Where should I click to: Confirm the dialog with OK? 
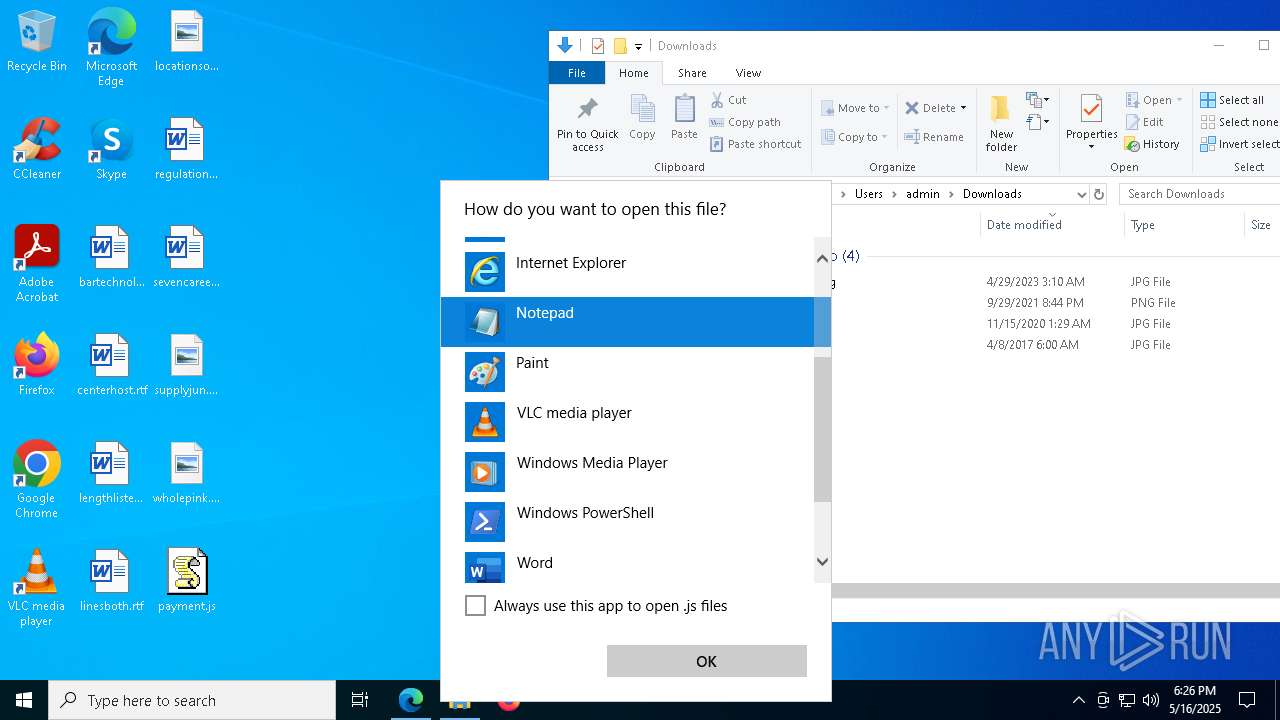click(x=706, y=661)
